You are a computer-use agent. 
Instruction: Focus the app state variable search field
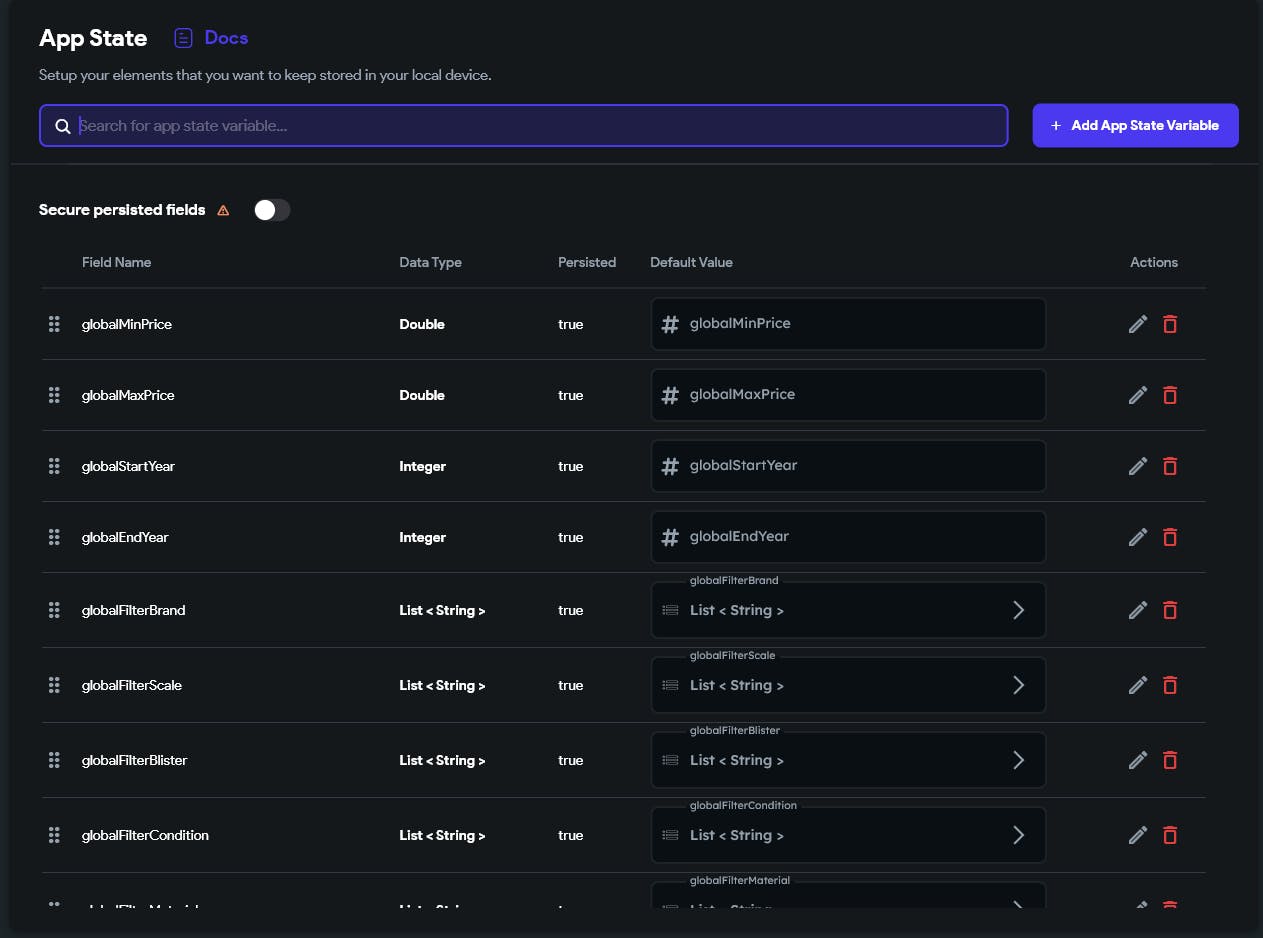click(540, 126)
